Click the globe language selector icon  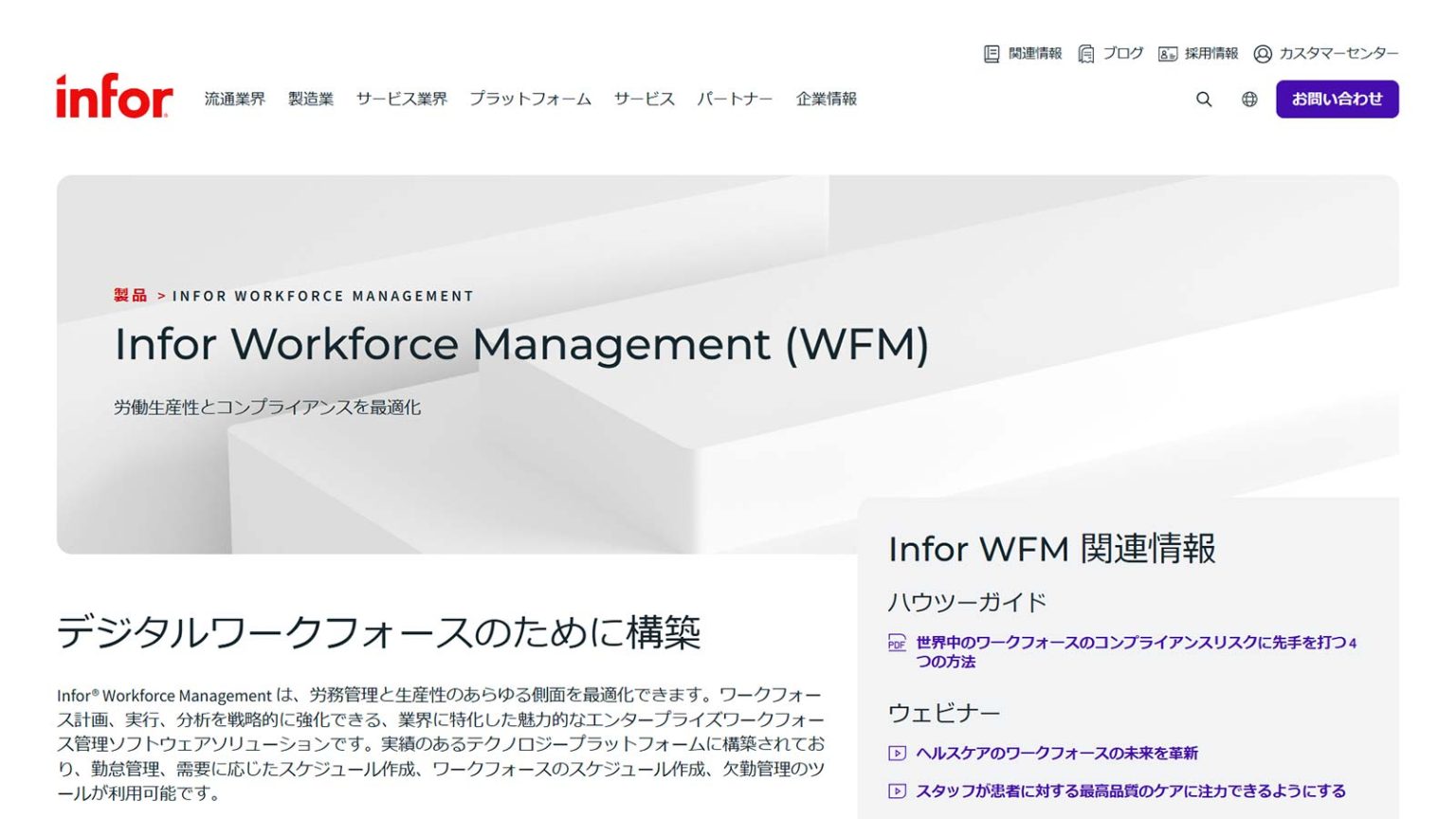[x=1249, y=99]
